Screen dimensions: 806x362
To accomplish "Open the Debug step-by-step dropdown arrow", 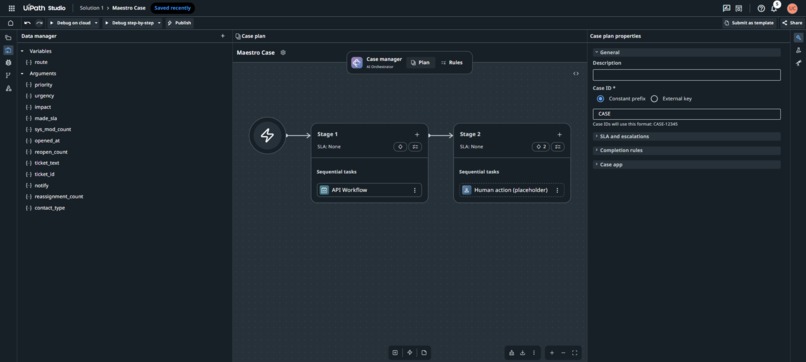I will (x=159, y=23).
